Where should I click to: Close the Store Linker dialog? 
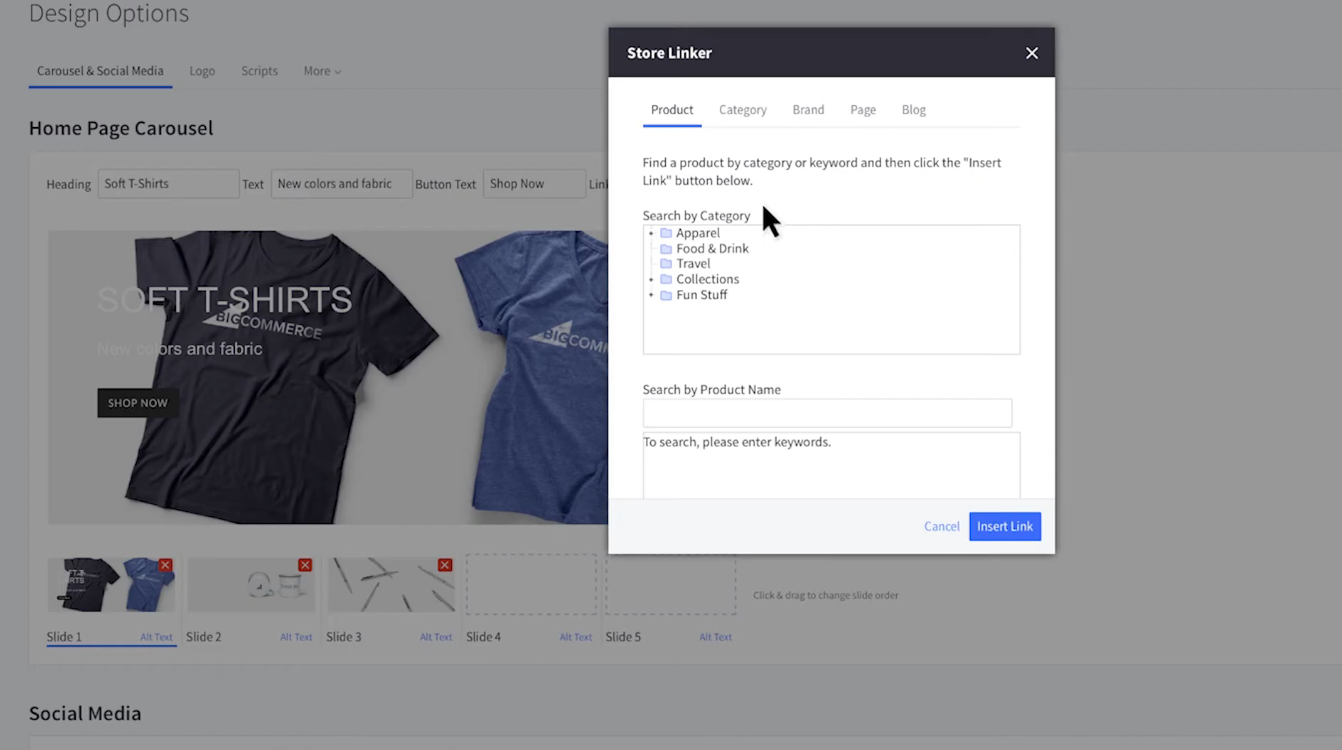(x=1031, y=53)
